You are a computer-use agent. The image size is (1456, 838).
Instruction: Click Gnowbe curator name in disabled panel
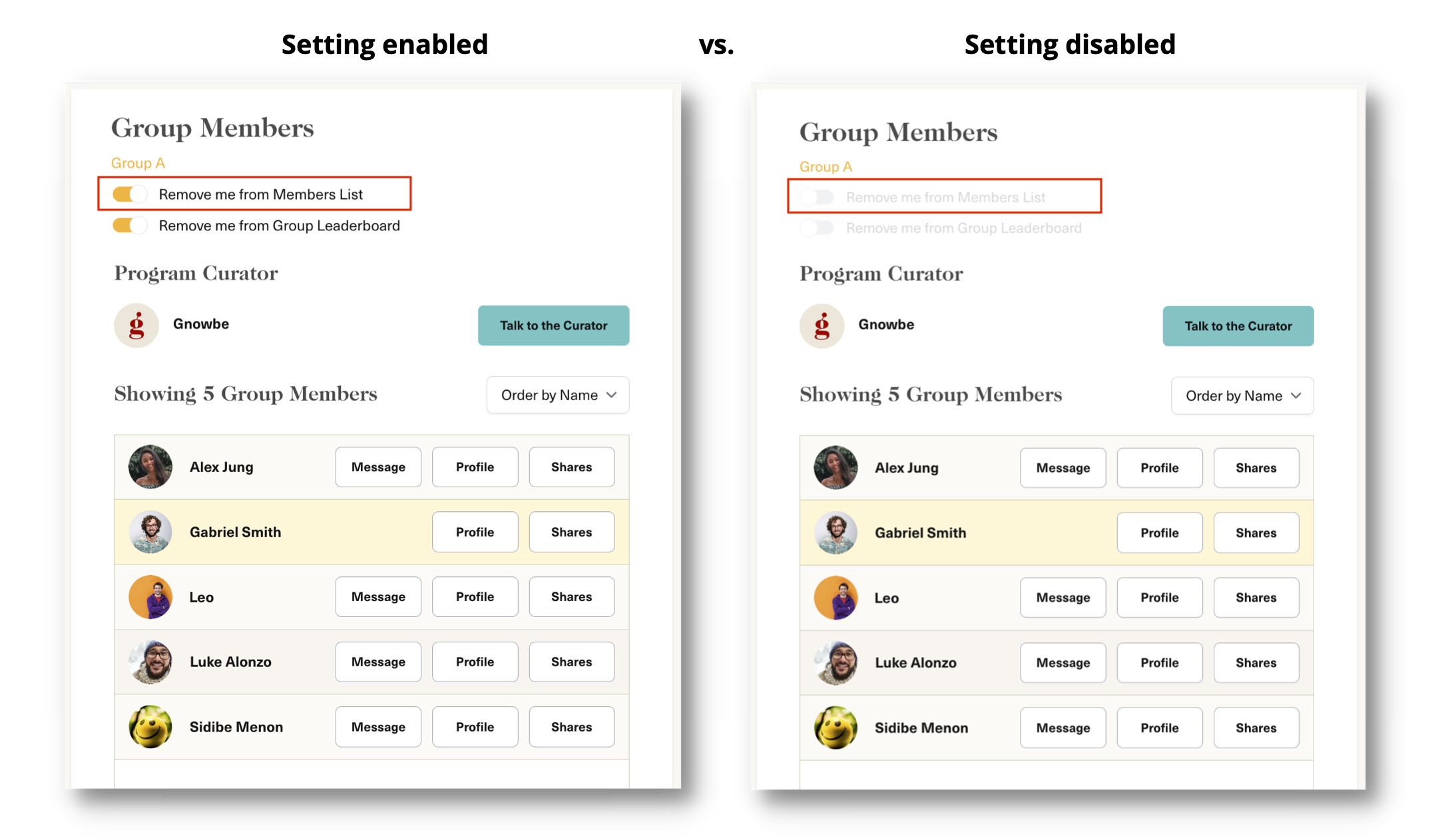click(886, 325)
